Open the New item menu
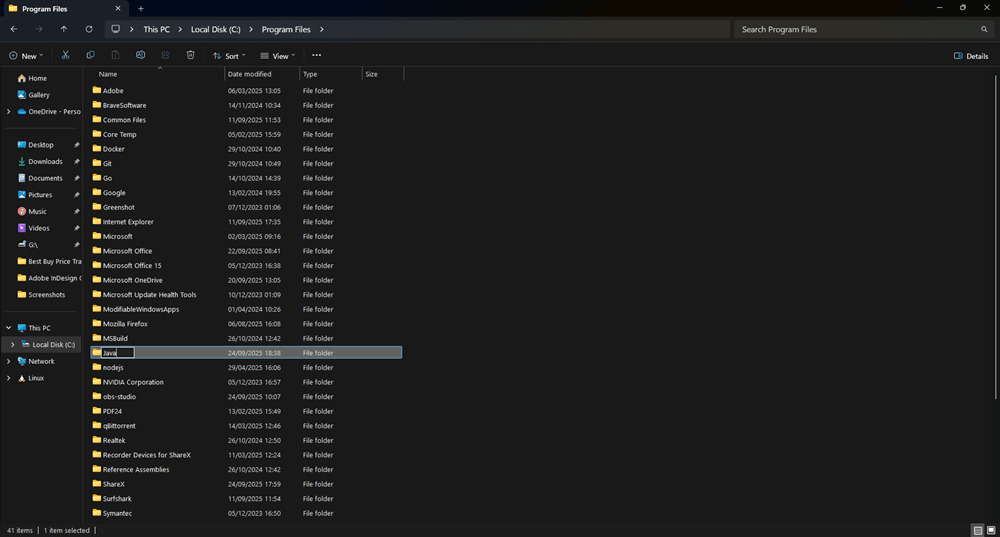Image resolution: width=1000 pixels, height=537 pixels. tap(24, 56)
